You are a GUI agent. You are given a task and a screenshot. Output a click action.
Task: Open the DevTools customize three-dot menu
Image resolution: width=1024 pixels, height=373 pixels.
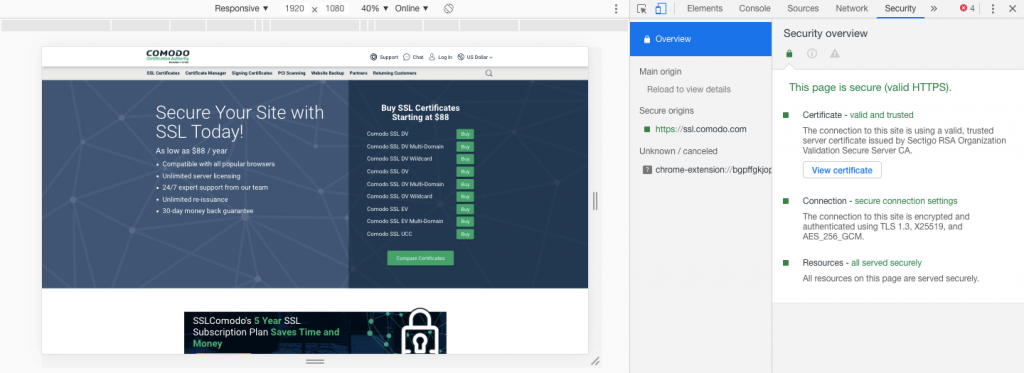(x=993, y=8)
